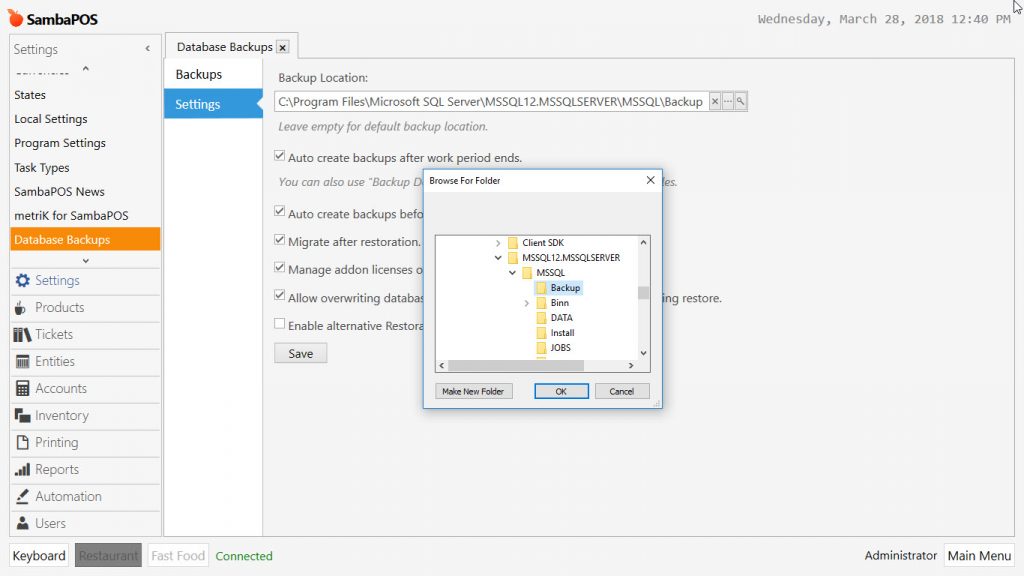Confirm folder selection with OK
This screenshot has width=1024, height=576.
[561, 391]
